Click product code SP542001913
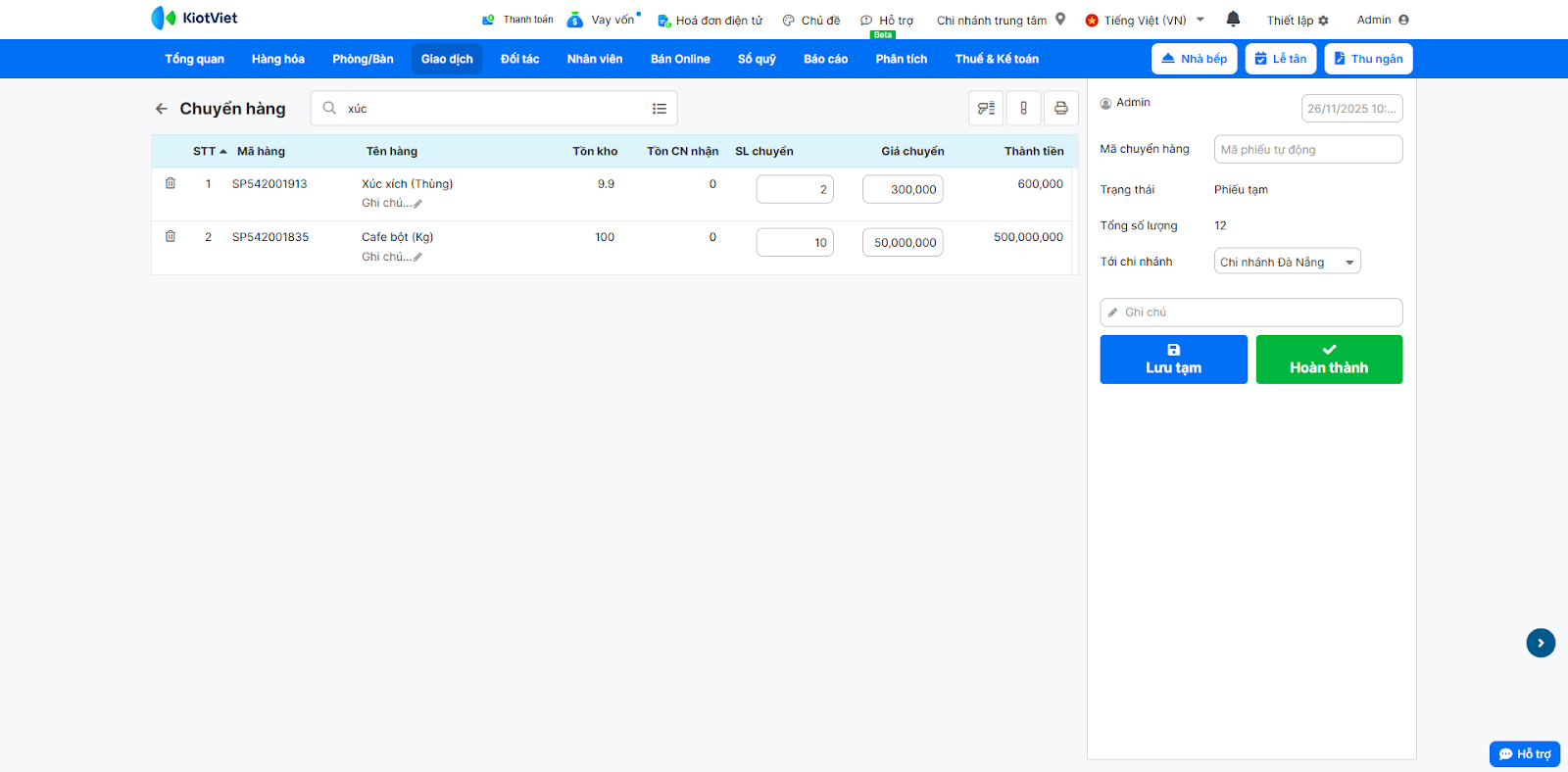This screenshot has height=772, width=1568. (x=269, y=184)
